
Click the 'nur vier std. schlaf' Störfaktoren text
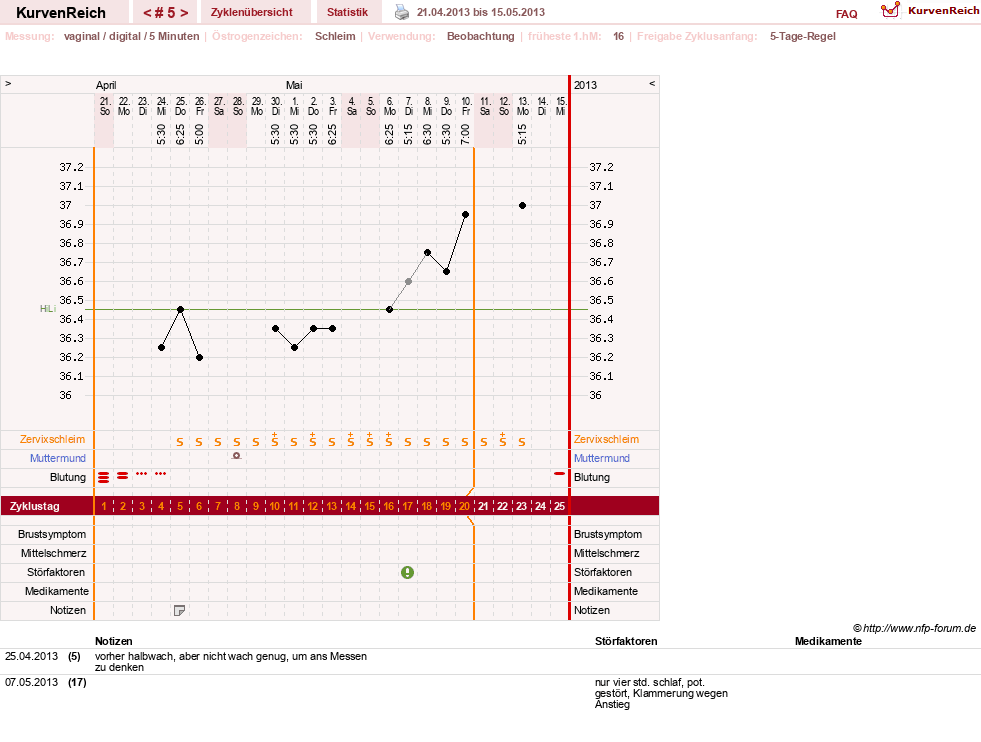661,693
